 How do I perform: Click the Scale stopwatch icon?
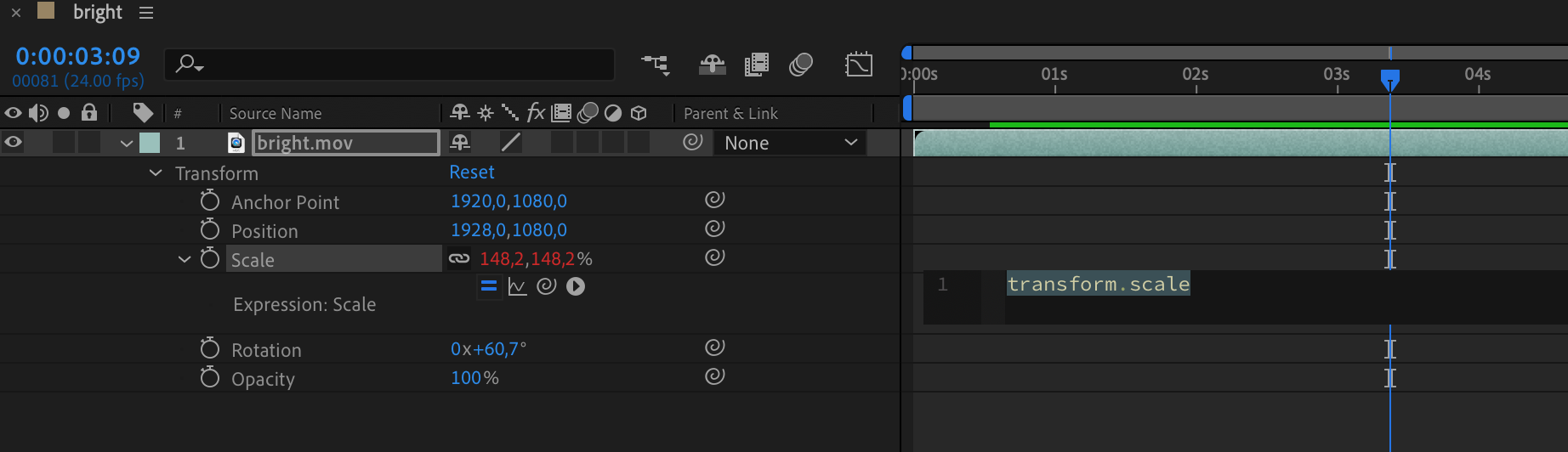coord(210,258)
